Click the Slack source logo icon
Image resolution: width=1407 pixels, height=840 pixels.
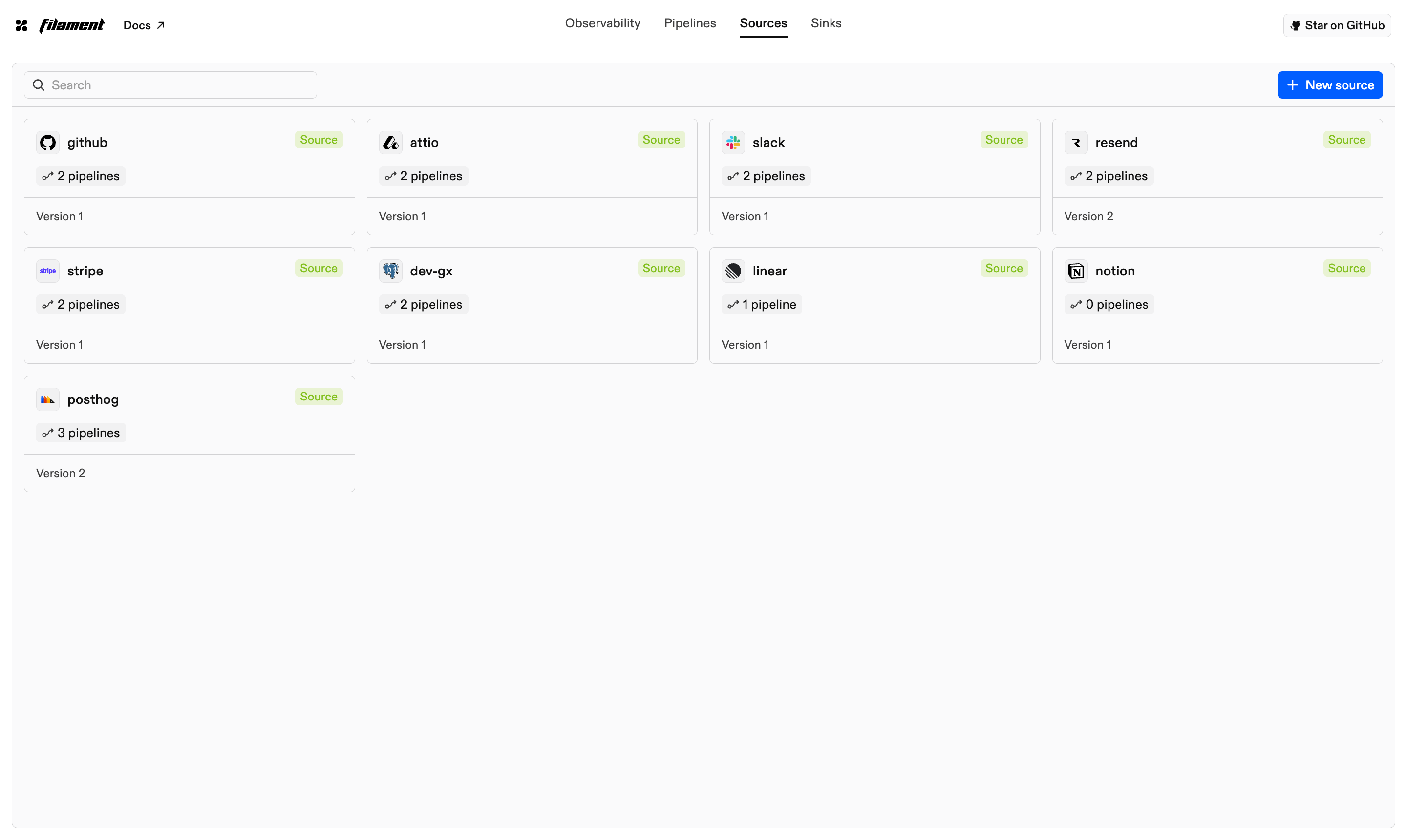tap(733, 143)
